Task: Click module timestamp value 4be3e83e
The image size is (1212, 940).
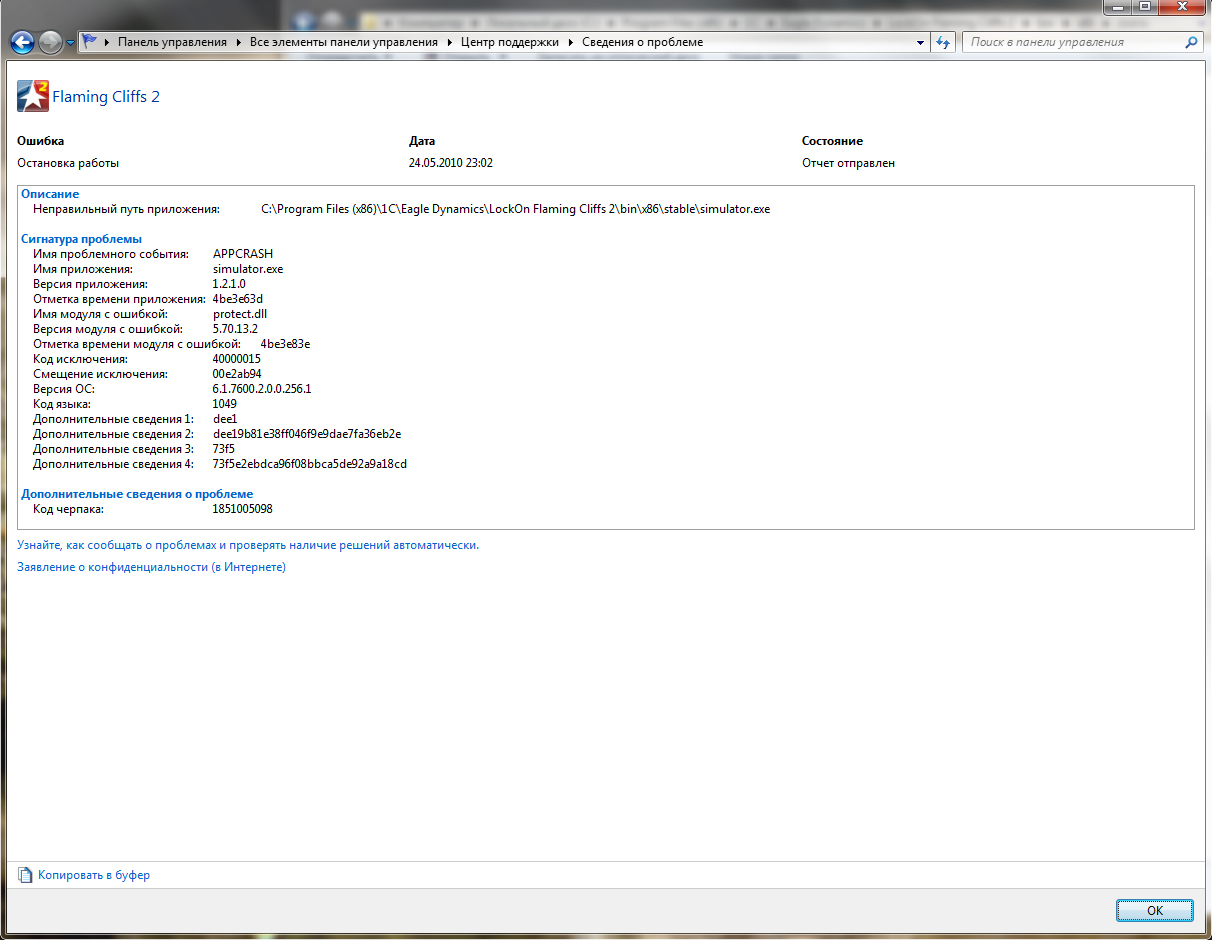Action: (285, 344)
